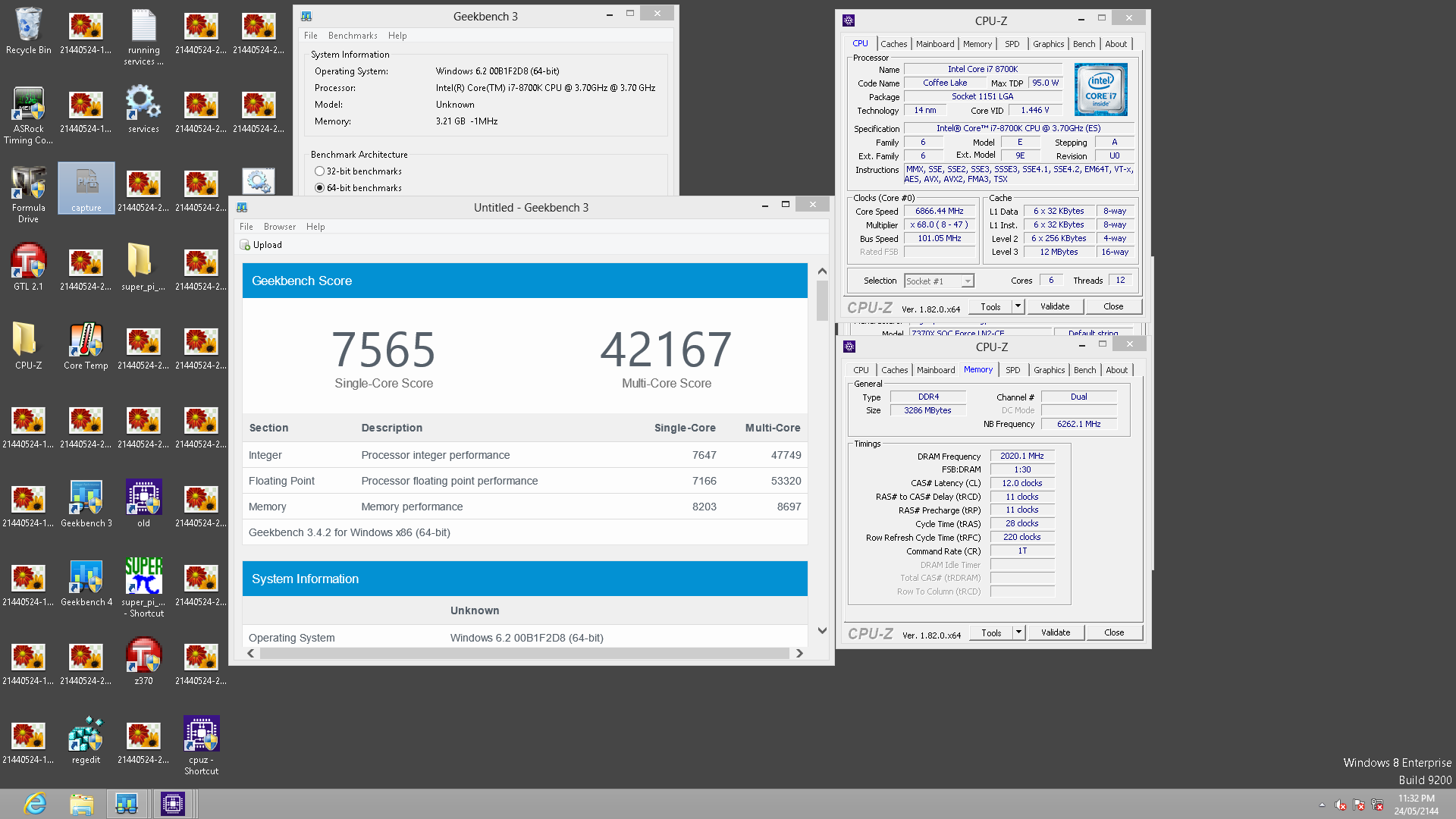Open the z370 desktop shortcut
The image size is (1456, 819).
coord(143,661)
